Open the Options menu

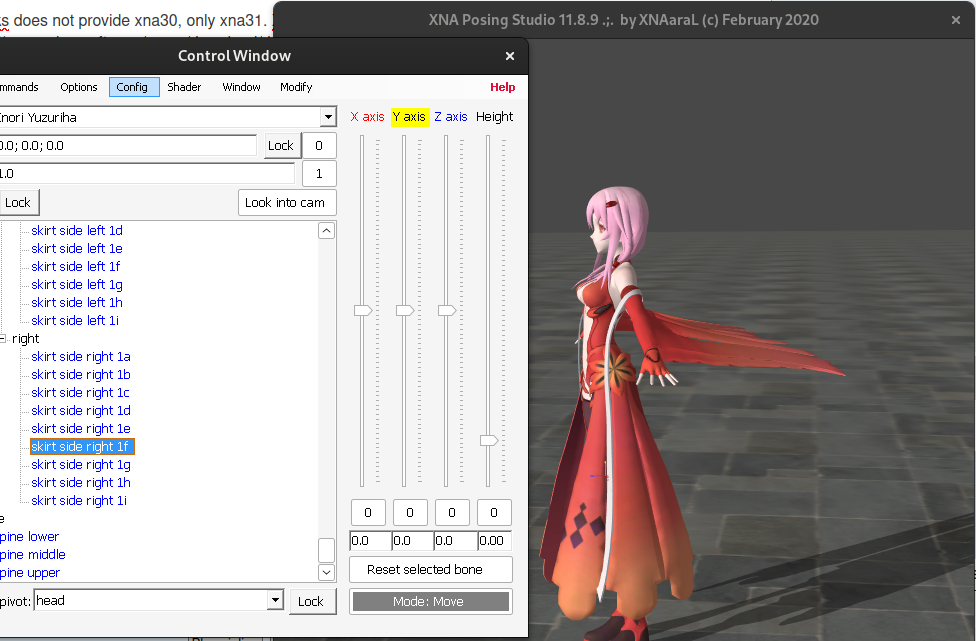click(78, 87)
